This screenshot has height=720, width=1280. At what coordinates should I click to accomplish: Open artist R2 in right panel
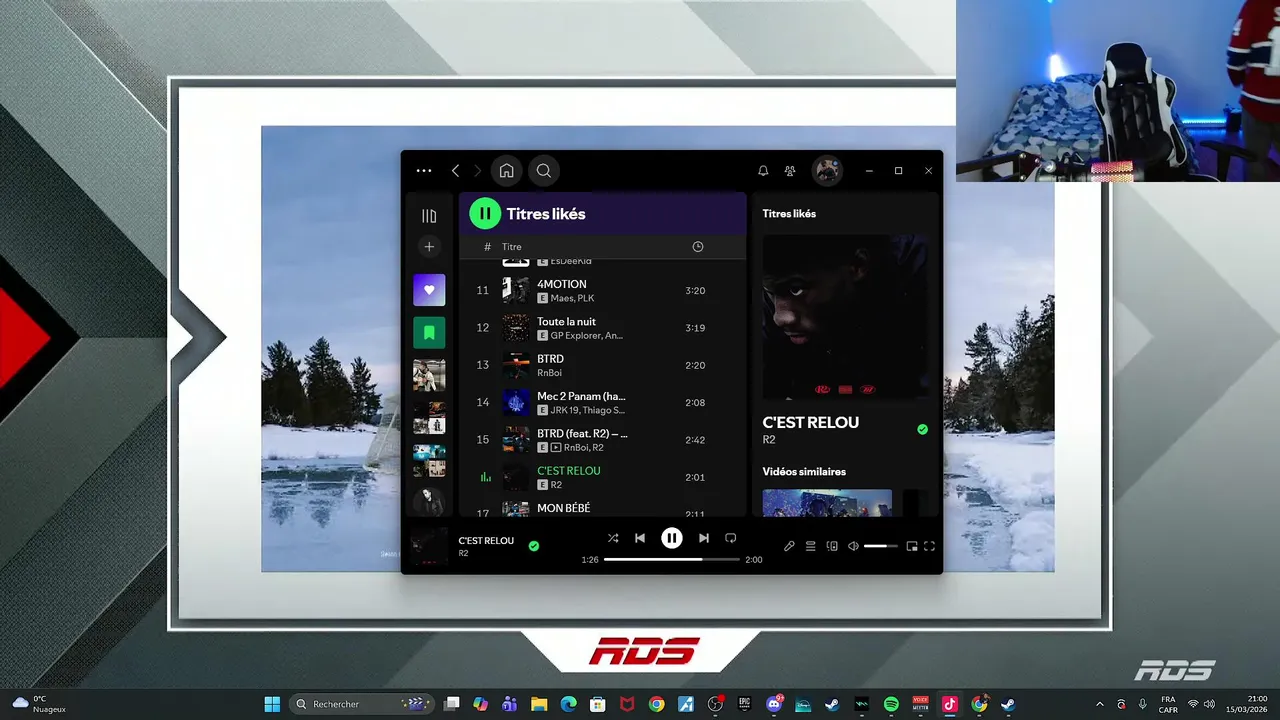pyautogui.click(x=769, y=440)
